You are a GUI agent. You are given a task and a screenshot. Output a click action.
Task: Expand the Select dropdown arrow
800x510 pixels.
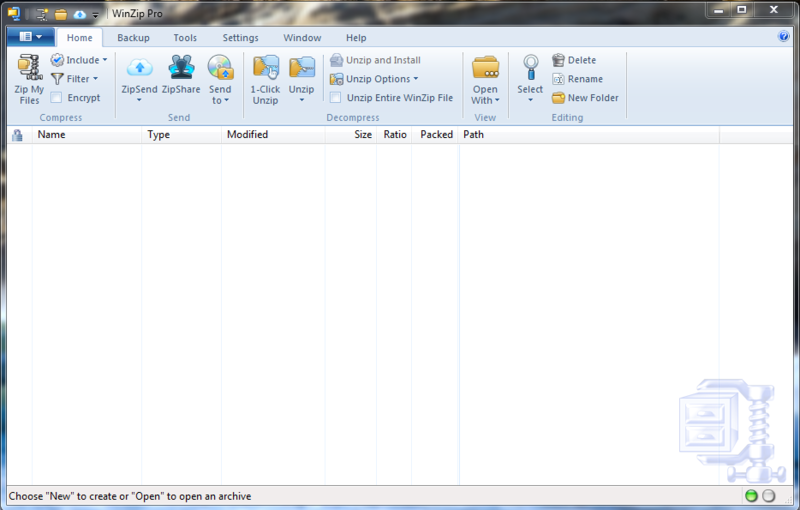point(530,100)
